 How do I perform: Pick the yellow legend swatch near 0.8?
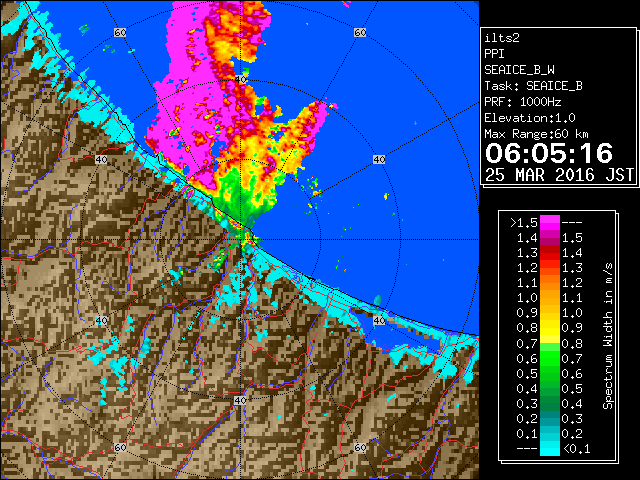point(550,328)
